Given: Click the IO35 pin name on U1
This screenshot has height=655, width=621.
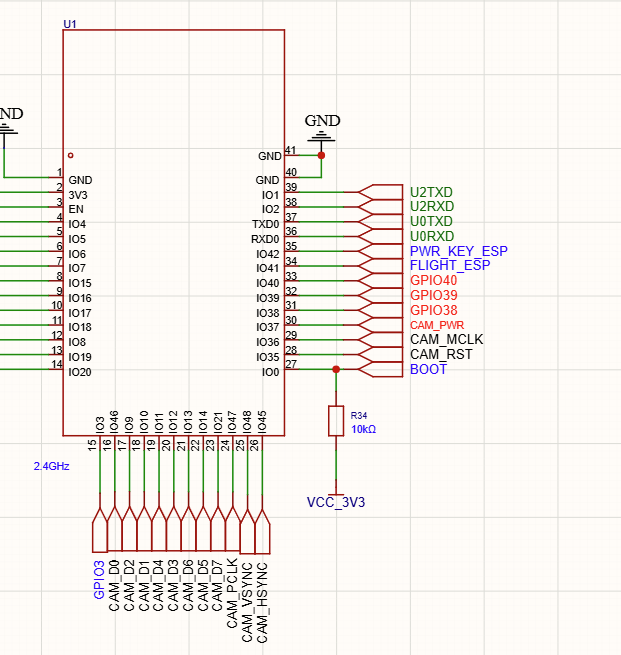Looking at the screenshot, I should [x=268, y=357].
